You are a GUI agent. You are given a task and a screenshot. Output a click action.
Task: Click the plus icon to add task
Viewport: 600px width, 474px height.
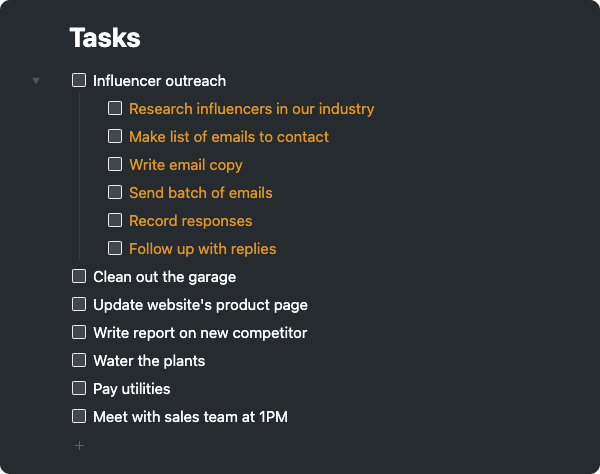(x=80, y=445)
